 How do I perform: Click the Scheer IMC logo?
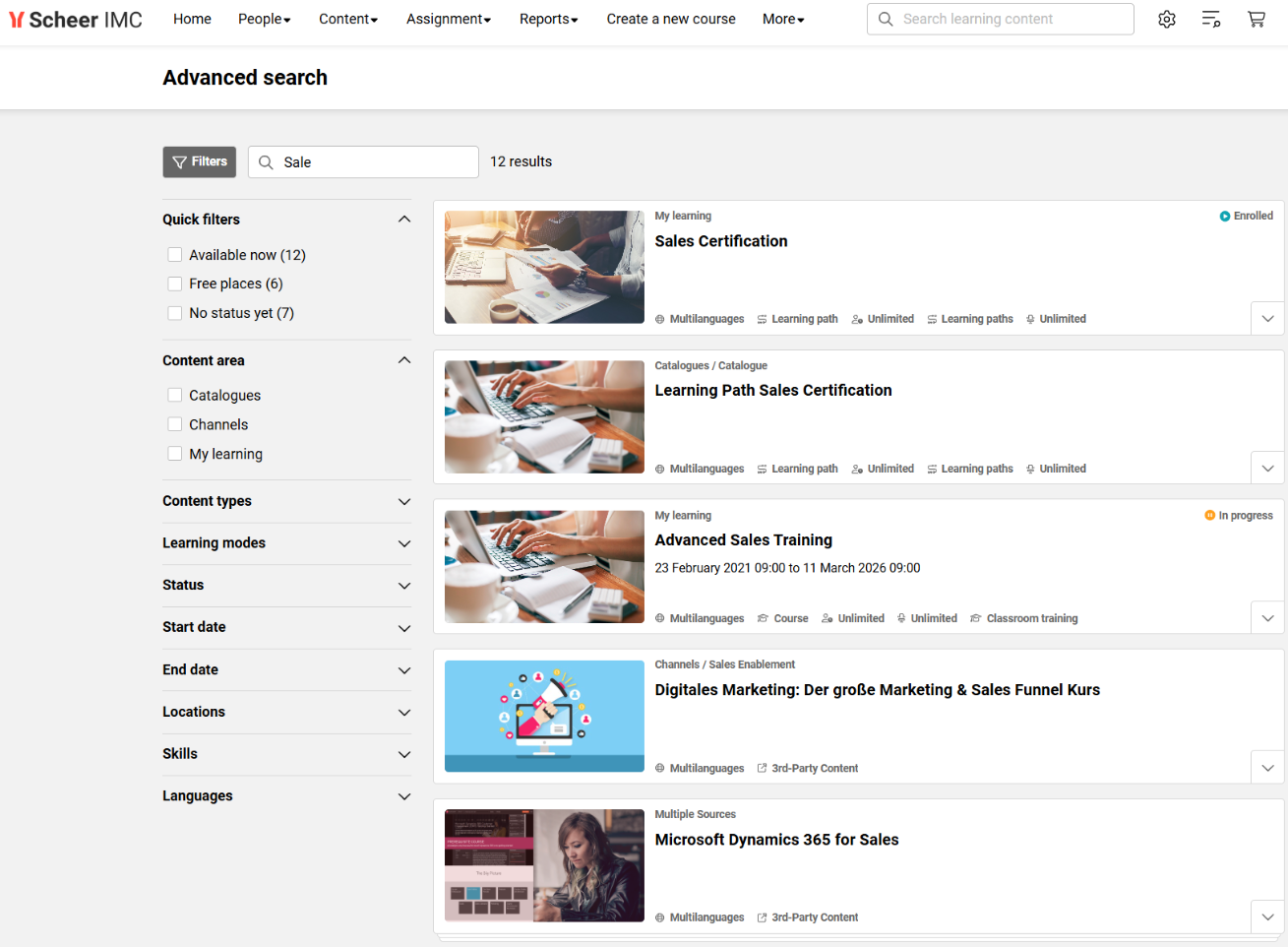click(76, 20)
